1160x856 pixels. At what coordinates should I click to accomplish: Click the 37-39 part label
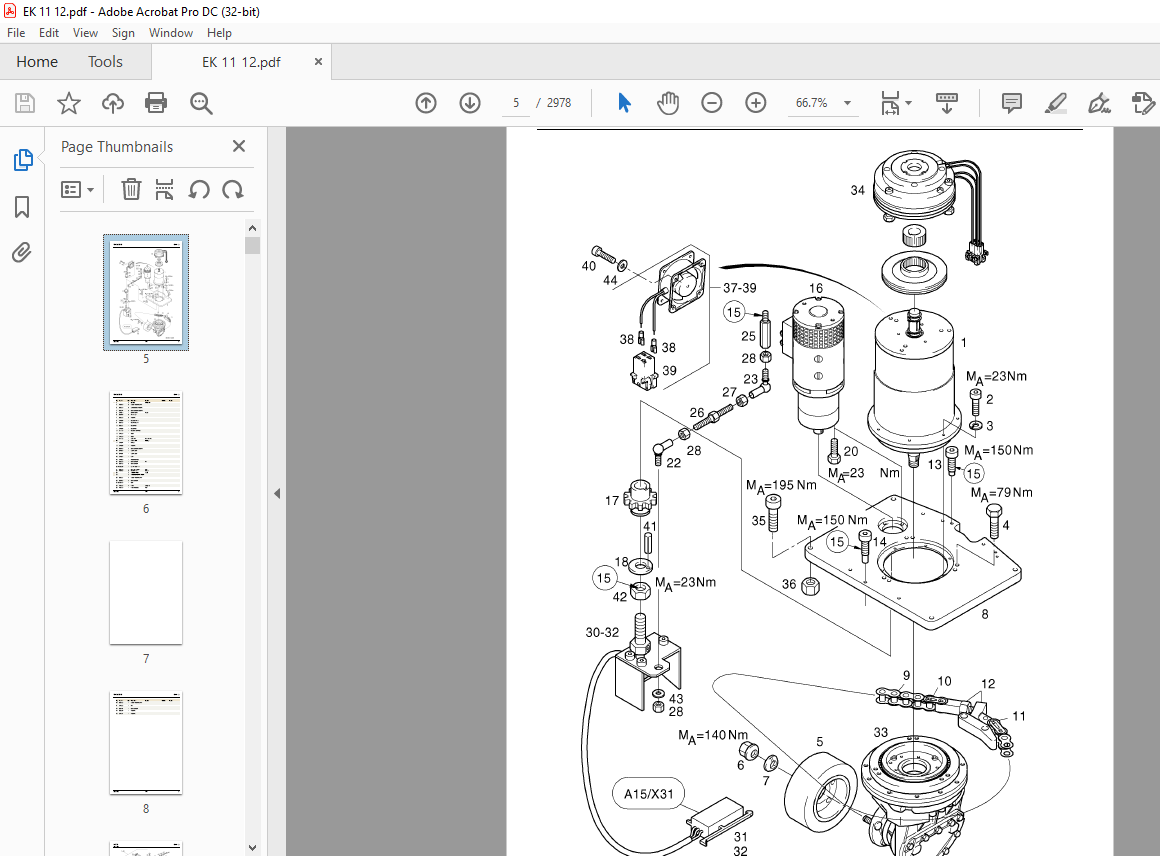(740, 288)
